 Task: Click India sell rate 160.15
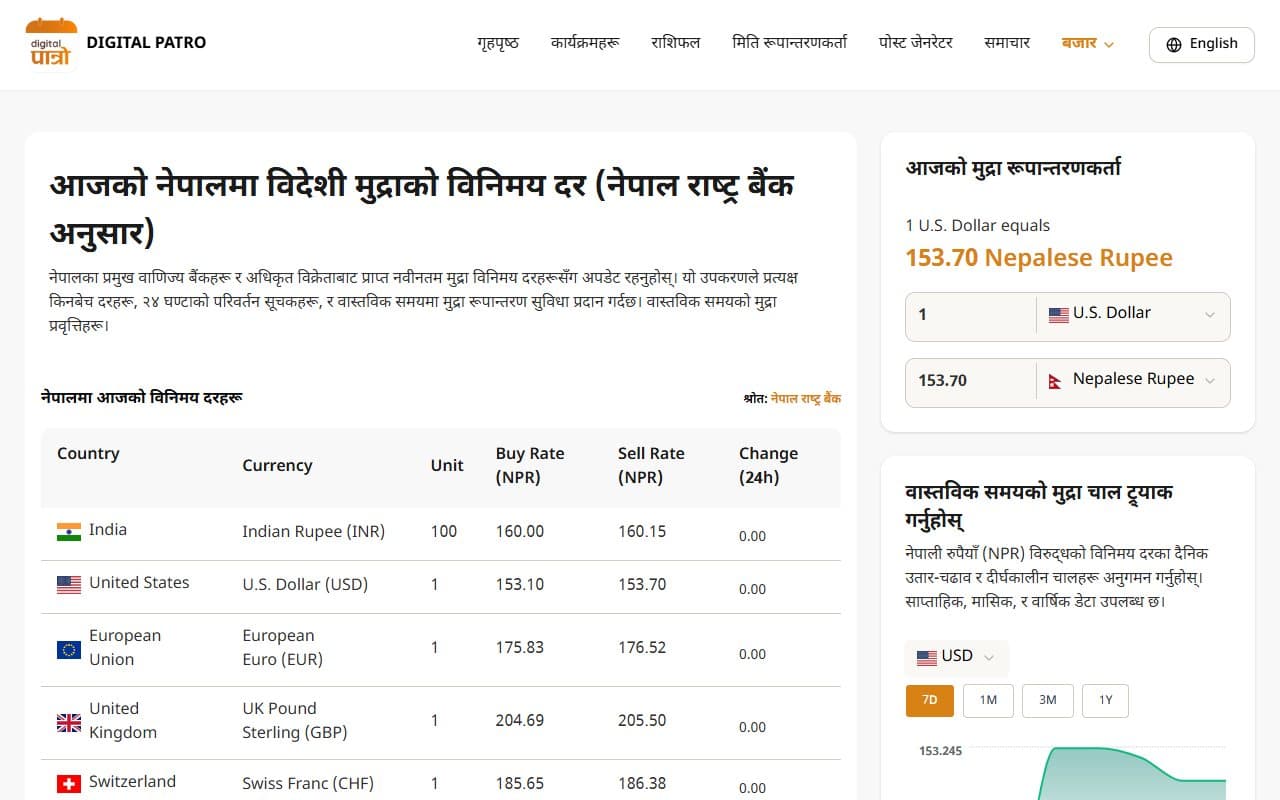(x=642, y=532)
